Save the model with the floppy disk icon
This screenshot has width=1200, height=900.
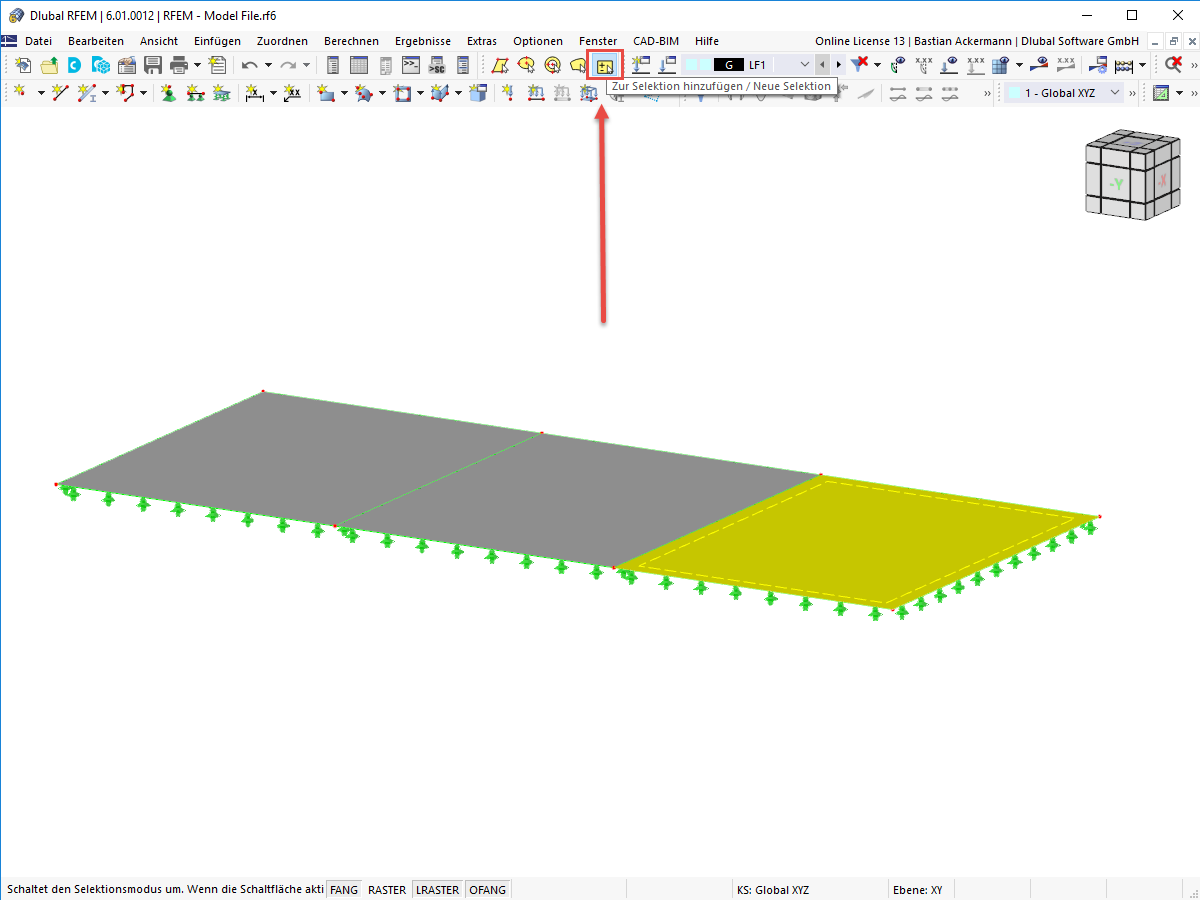(153, 65)
